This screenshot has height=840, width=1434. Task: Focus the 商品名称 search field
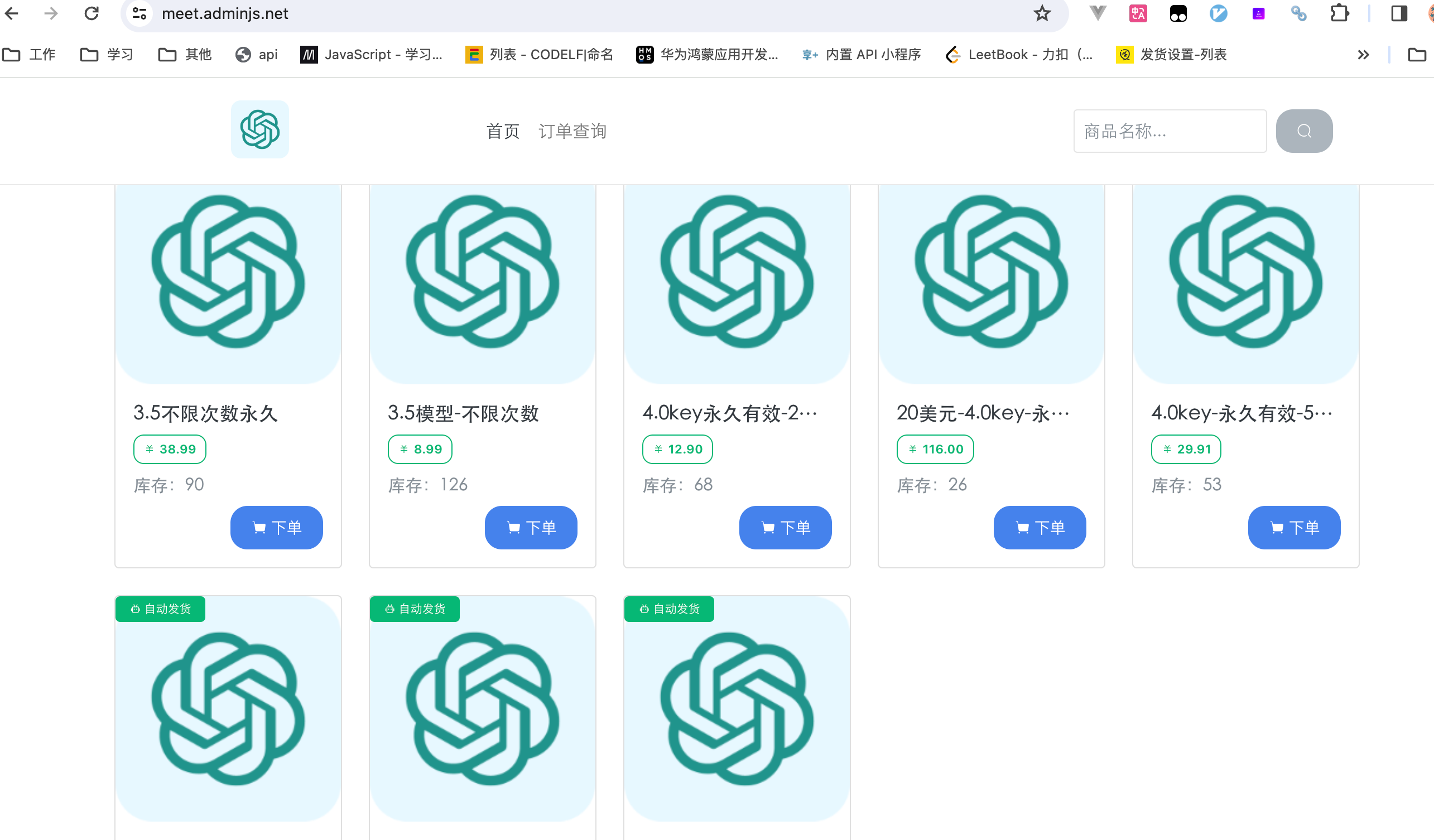click(1170, 131)
